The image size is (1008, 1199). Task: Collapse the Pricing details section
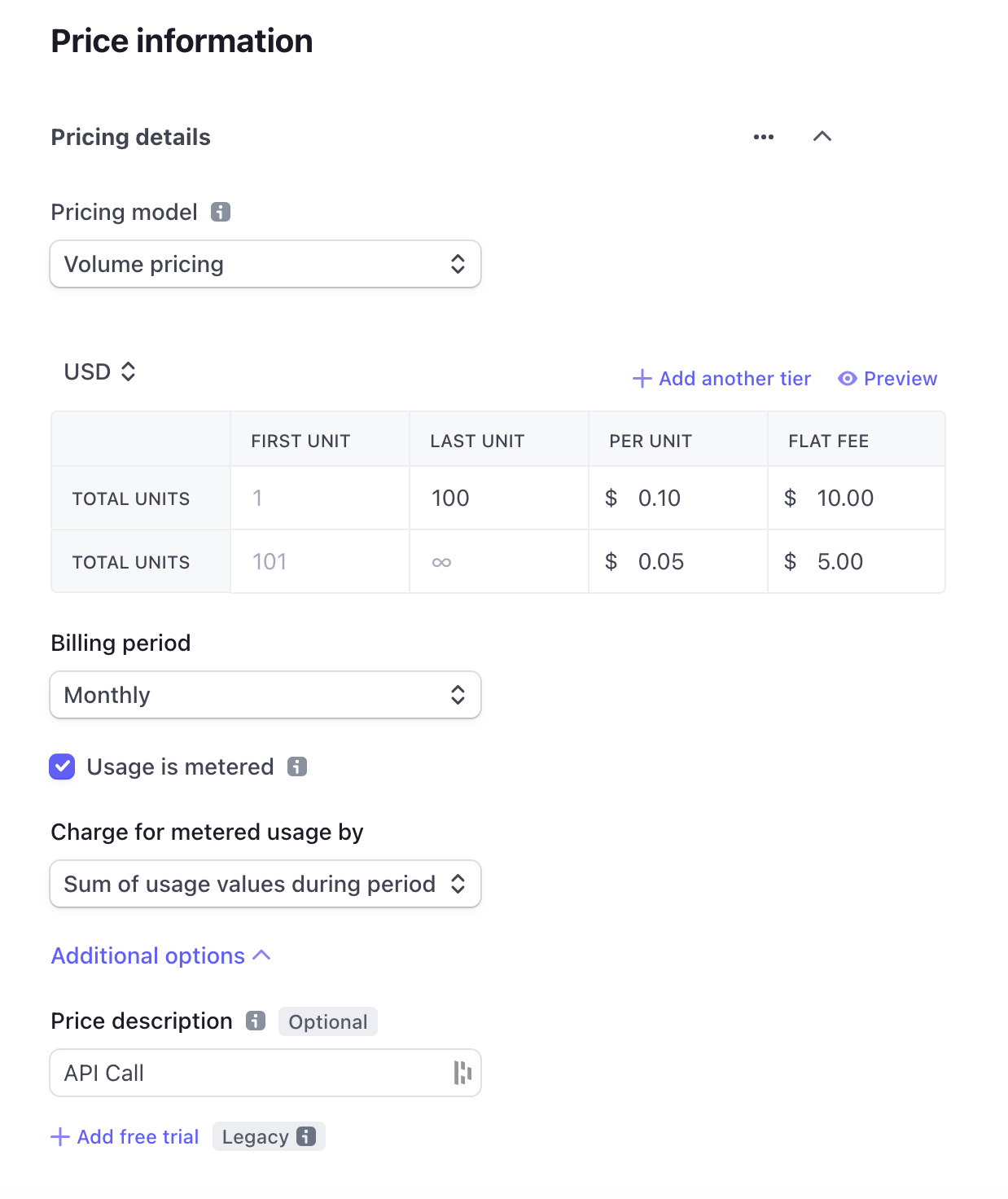click(x=822, y=136)
